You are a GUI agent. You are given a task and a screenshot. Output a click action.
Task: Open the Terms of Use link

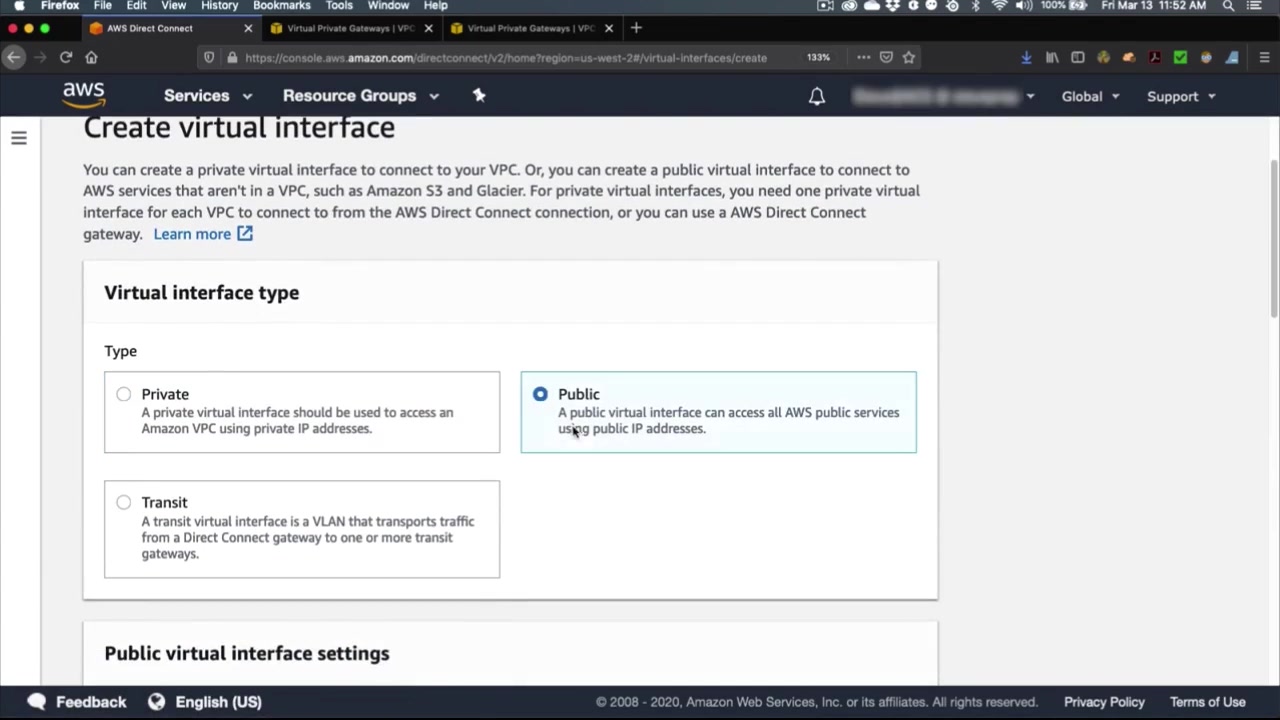click(1208, 702)
